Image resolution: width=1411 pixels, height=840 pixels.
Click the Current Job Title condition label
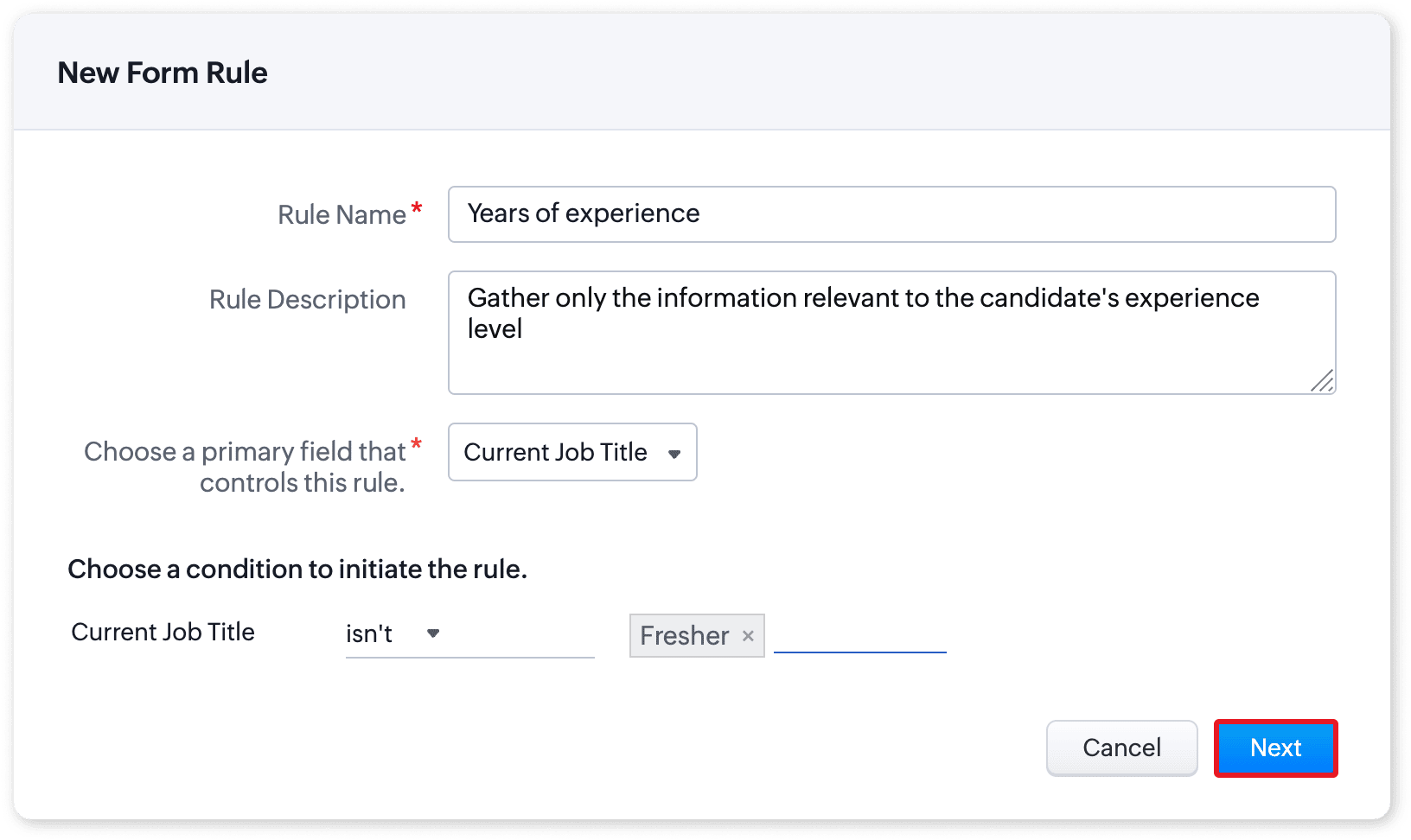[x=163, y=633]
